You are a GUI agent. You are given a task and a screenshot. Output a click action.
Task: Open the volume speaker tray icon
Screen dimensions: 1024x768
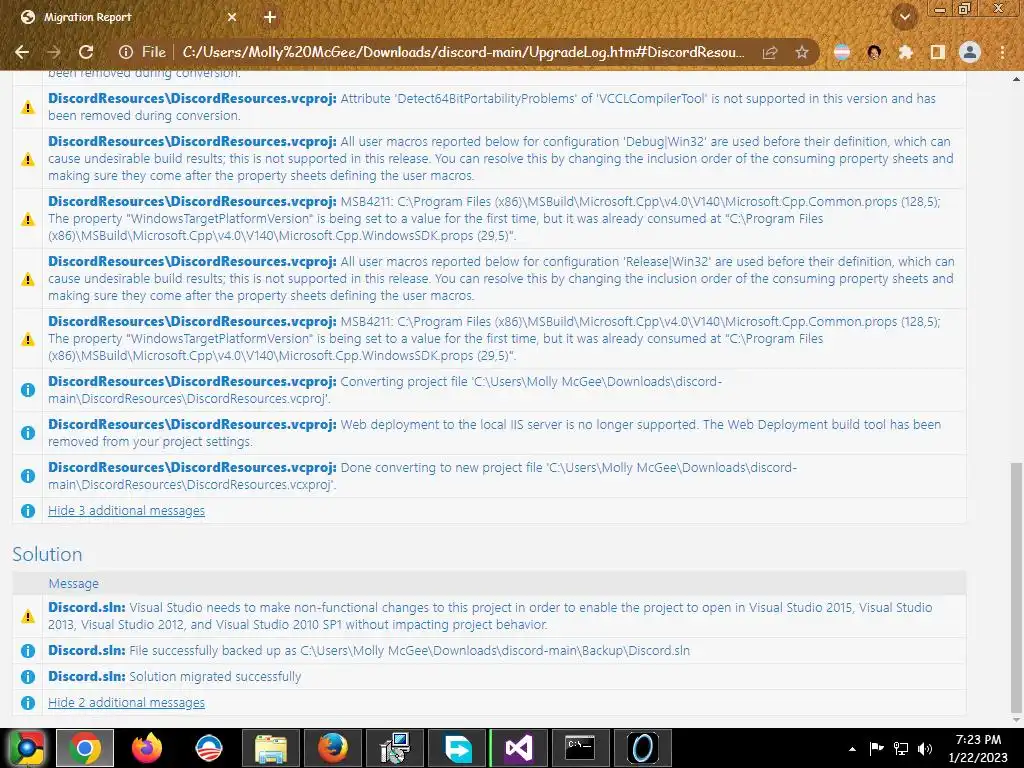point(925,749)
